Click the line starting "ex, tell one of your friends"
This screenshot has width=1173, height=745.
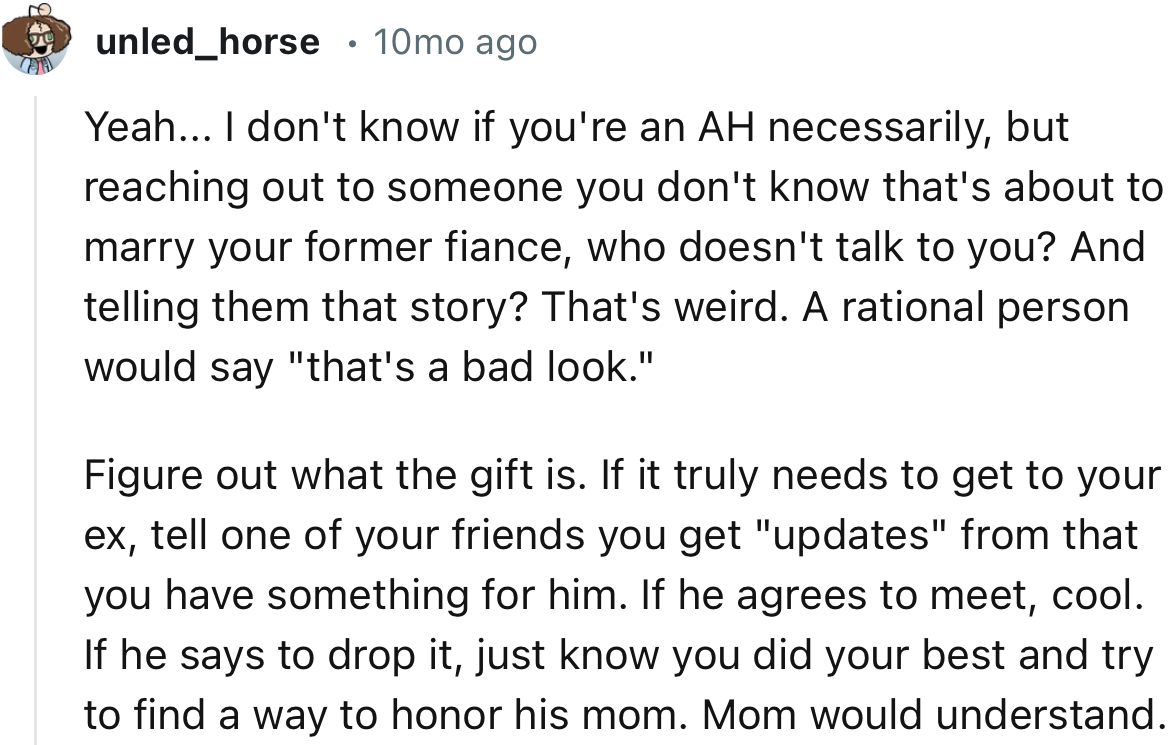[x=611, y=536]
